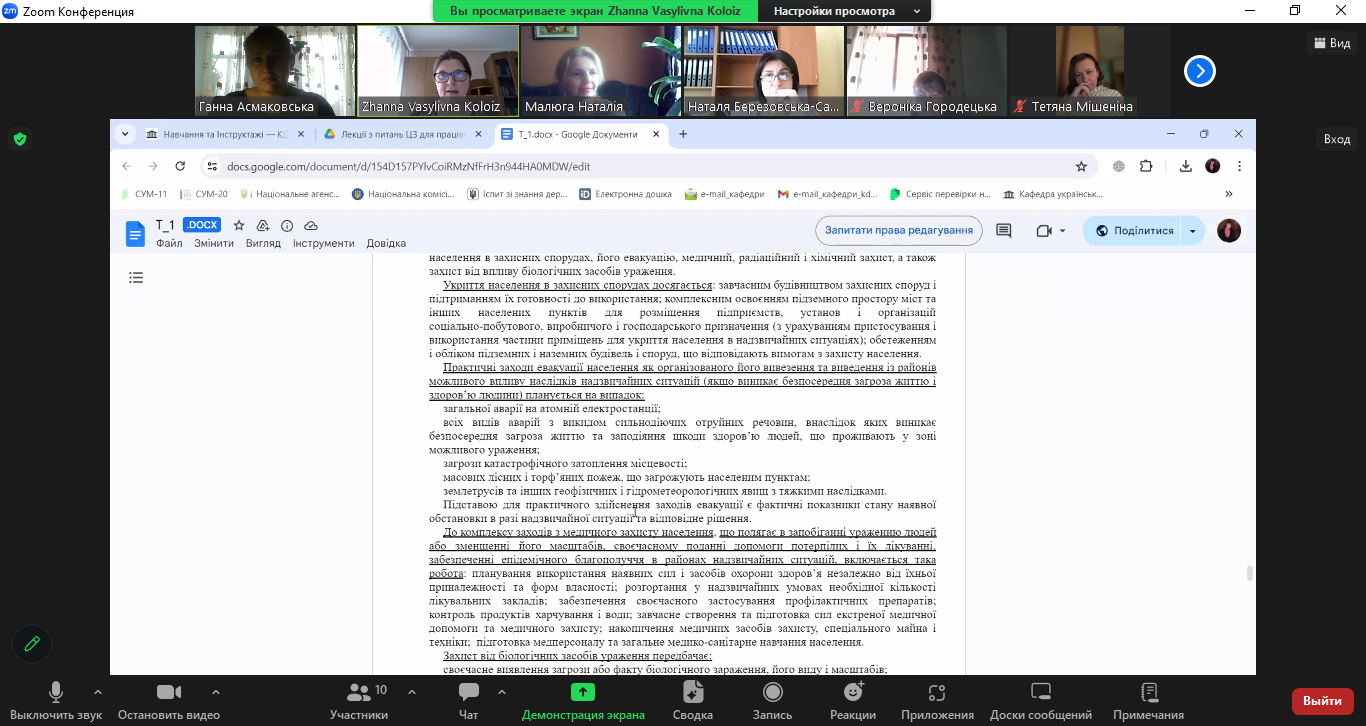This screenshot has height=726, width=1366.
Task: Expand audio options arrow beside microphone
Action: pos(98,691)
